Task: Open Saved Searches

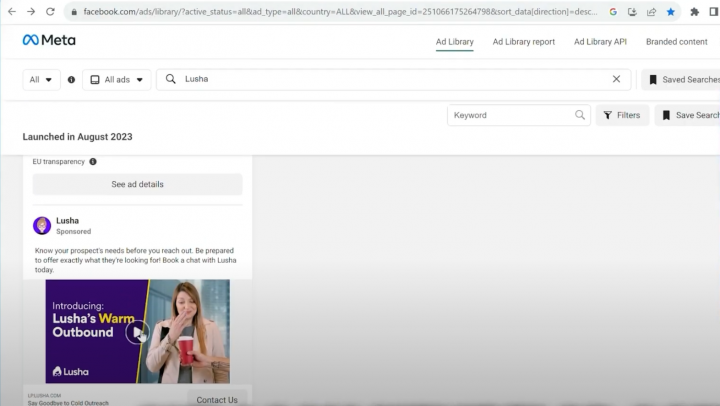Action: point(682,79)
